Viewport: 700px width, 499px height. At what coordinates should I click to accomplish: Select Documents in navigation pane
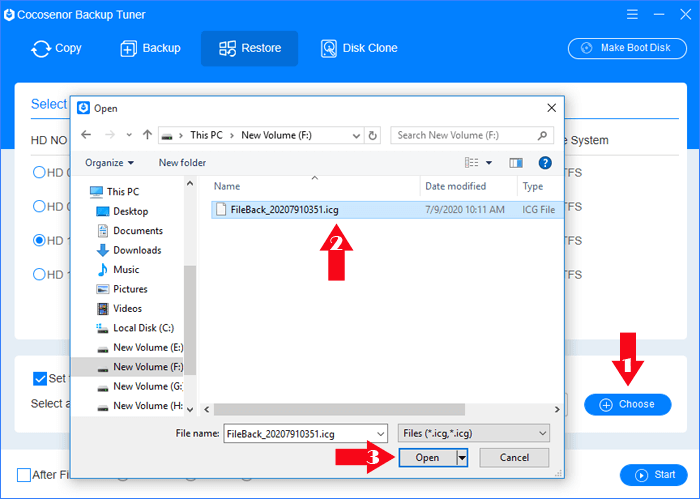coord(129,231)
